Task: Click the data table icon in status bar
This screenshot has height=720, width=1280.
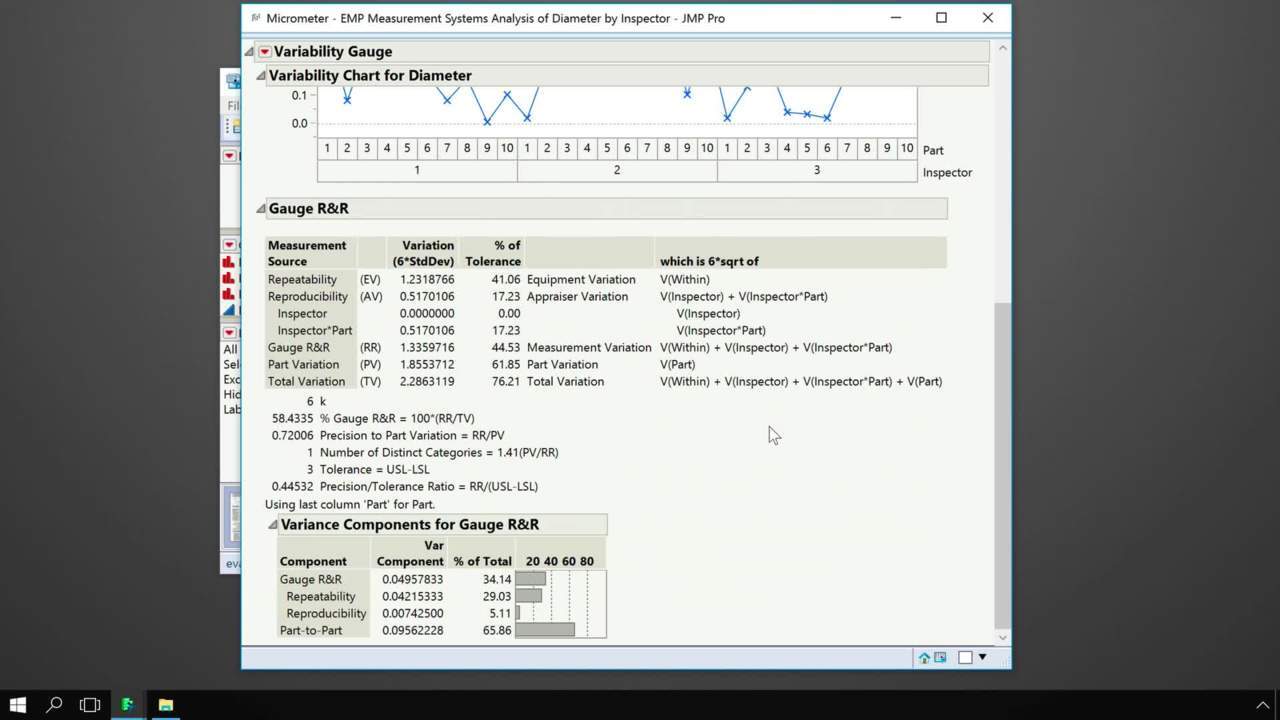Action: 940,658
